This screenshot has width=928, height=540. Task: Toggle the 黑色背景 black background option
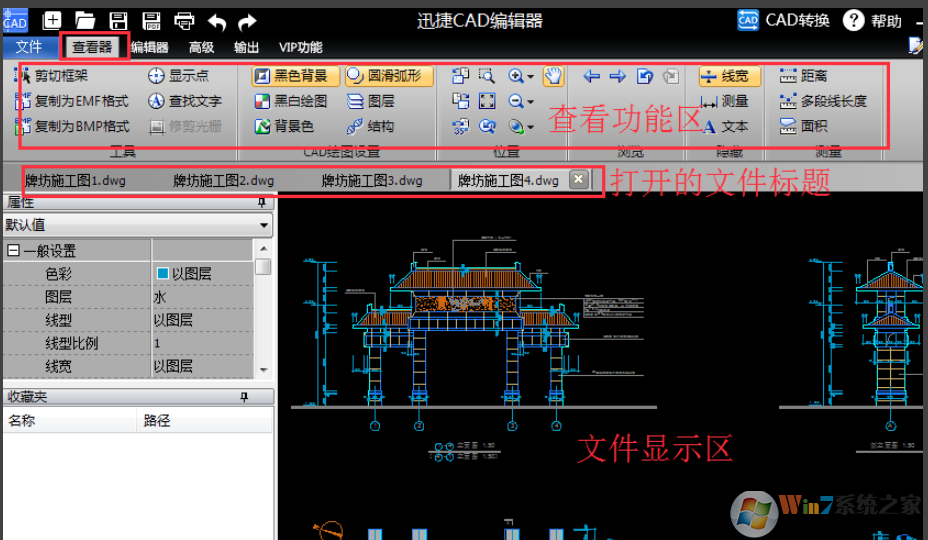(290, 76)
